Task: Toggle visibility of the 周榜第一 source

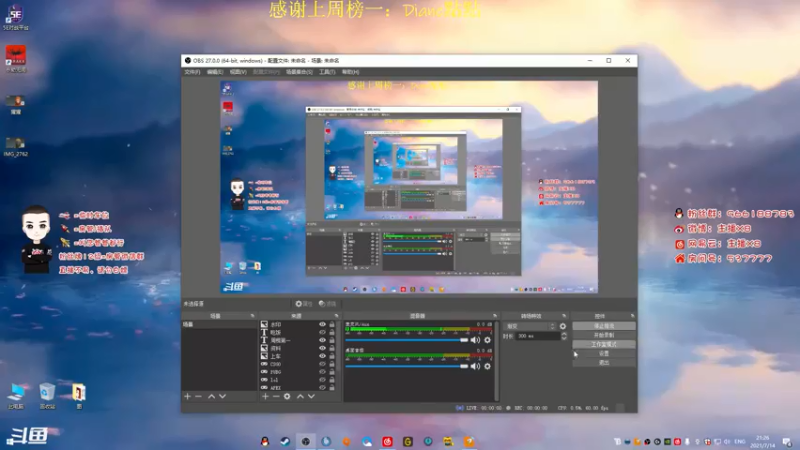Action: click(322, 340)
